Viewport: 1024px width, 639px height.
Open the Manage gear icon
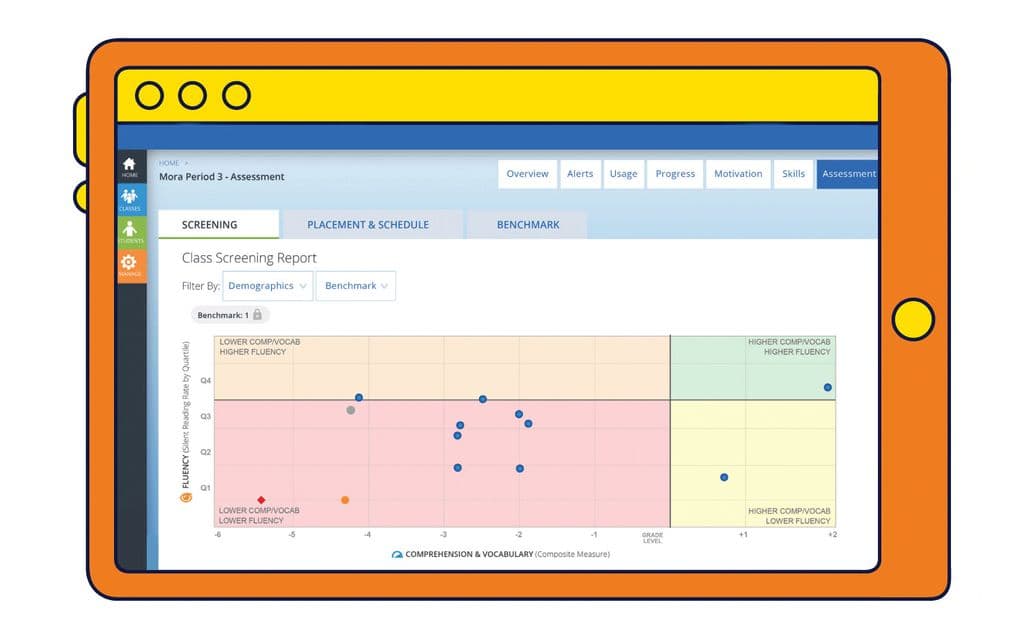pos(130,265)
